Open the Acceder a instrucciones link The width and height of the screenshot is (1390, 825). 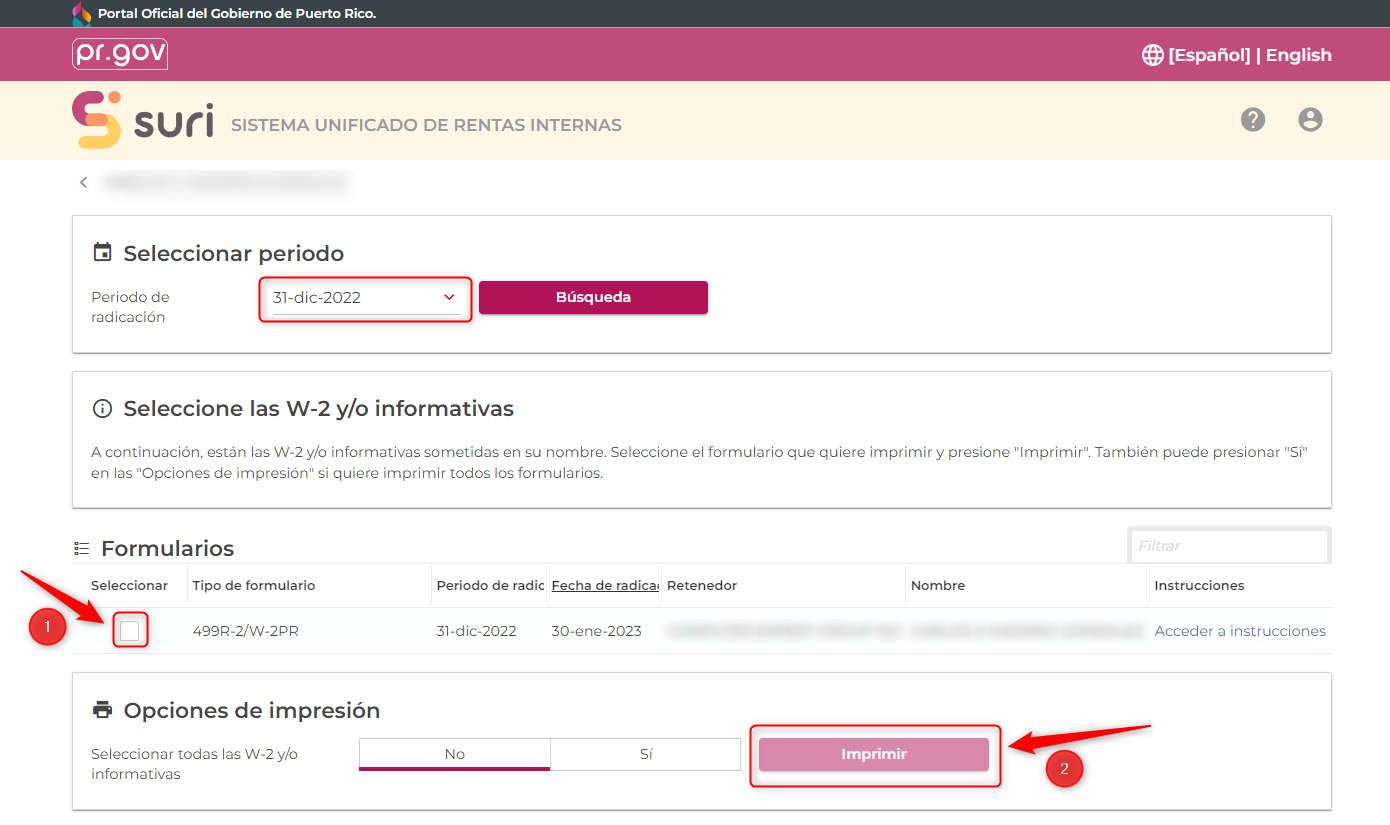pos(1240,631)
